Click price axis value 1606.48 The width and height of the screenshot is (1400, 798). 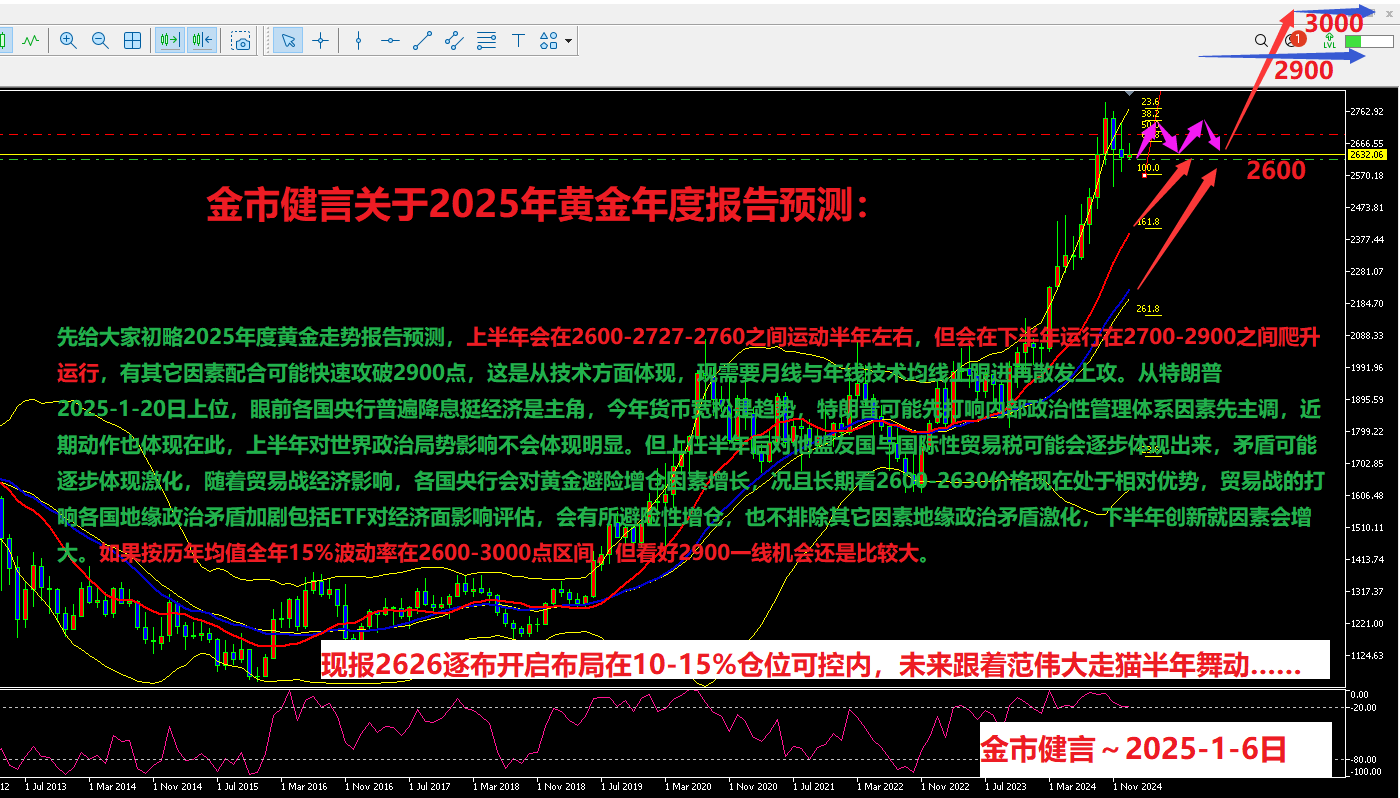tap(1365, 495)
